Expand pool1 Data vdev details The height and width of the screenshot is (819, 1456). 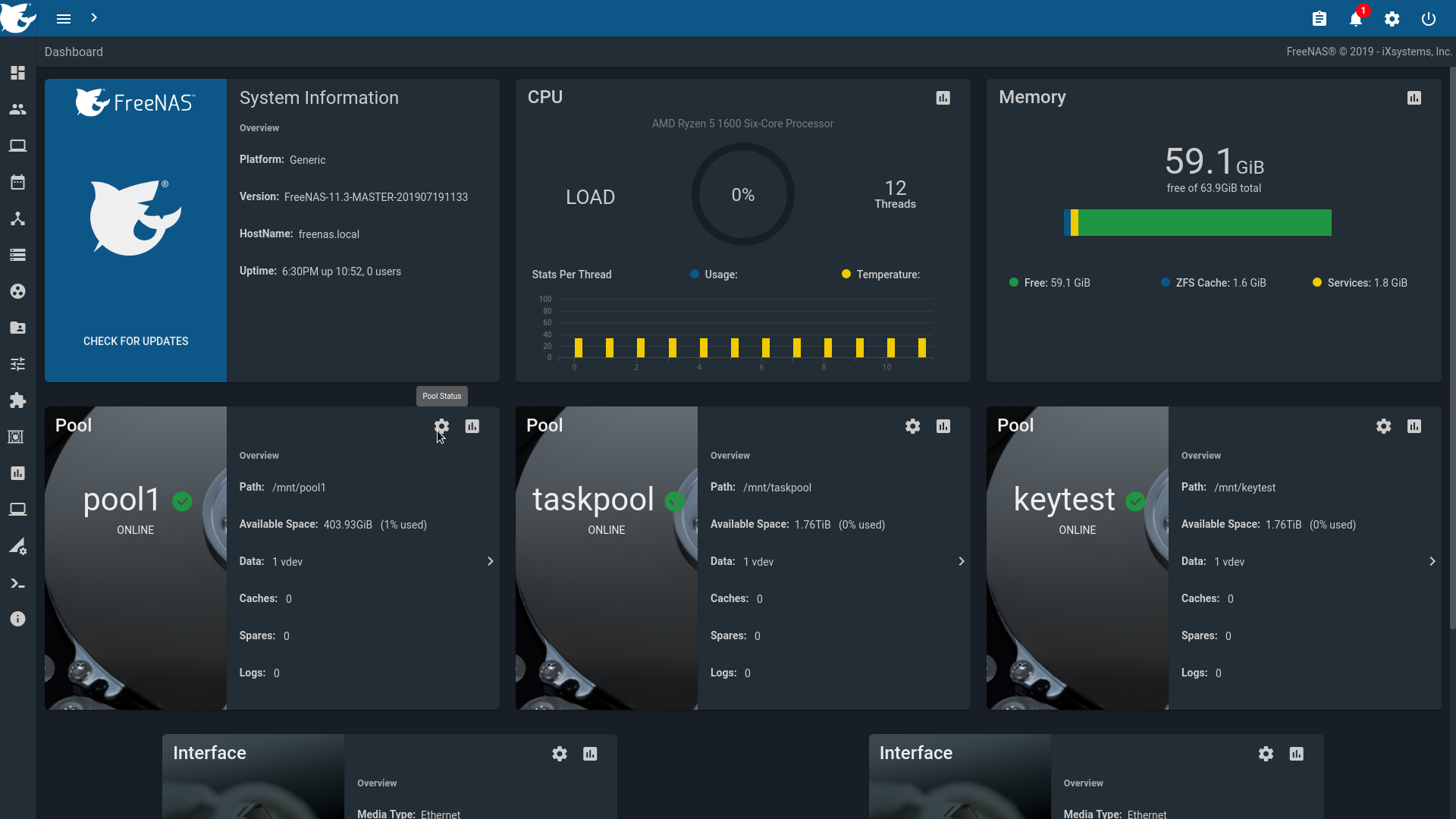point(491,561)
